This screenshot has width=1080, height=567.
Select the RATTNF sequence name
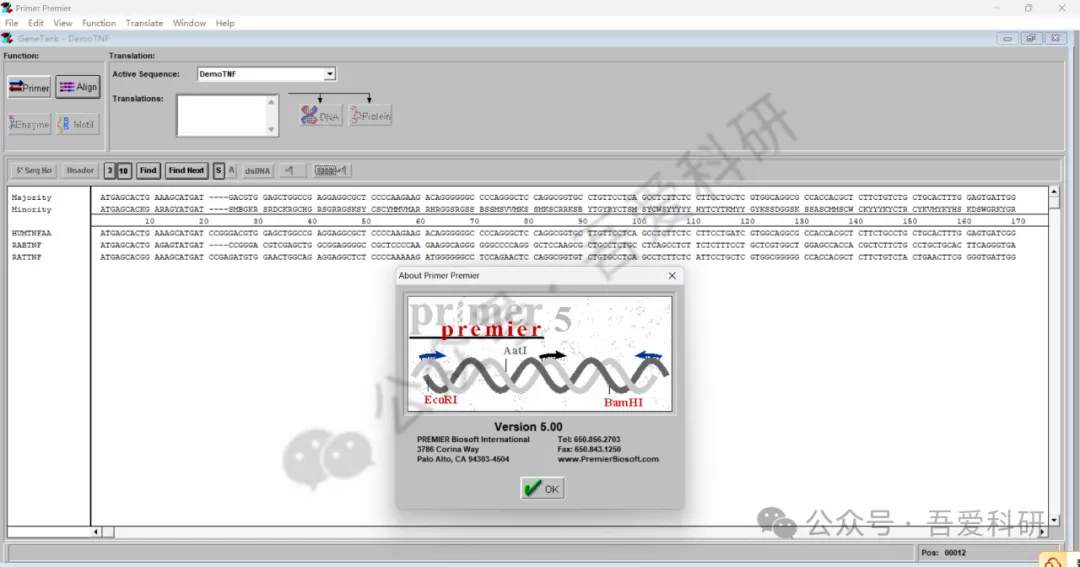26,257
